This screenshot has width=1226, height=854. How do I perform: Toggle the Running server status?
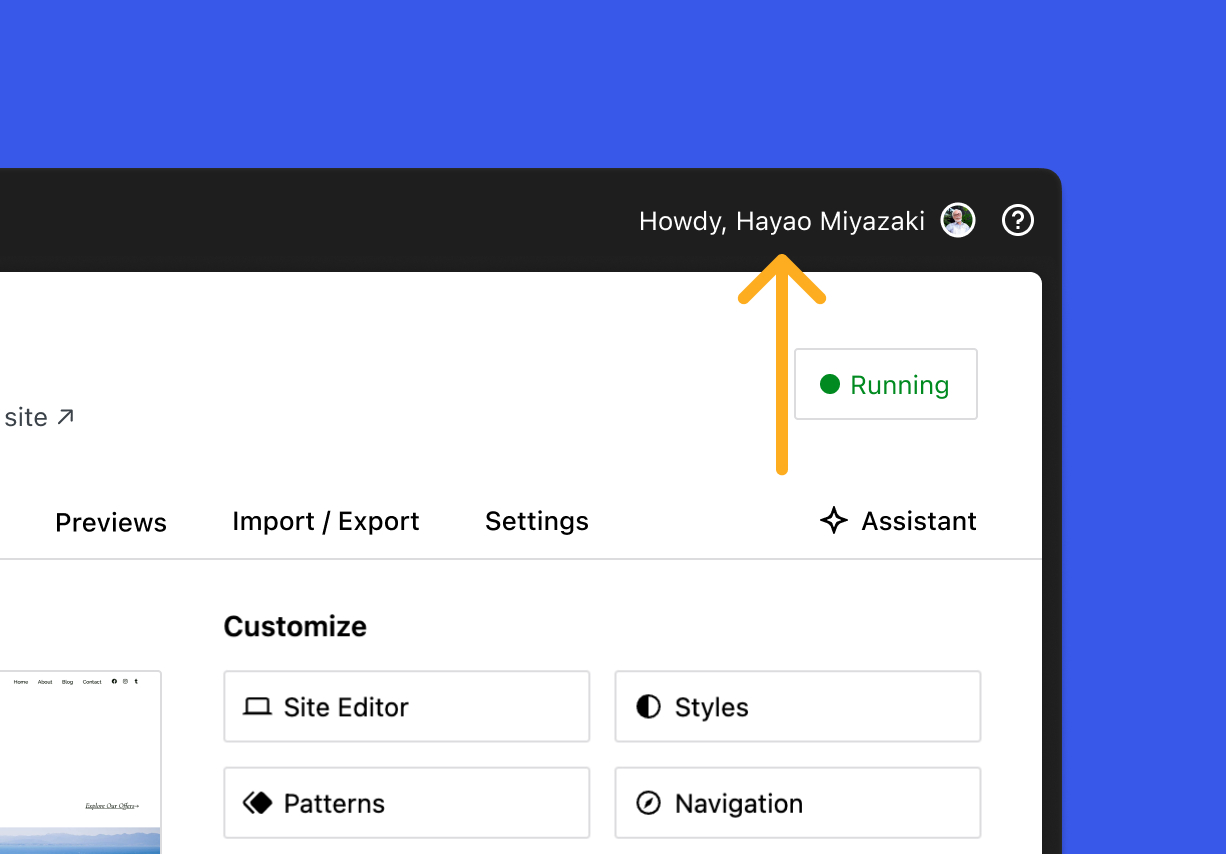[x=885, y=384]
